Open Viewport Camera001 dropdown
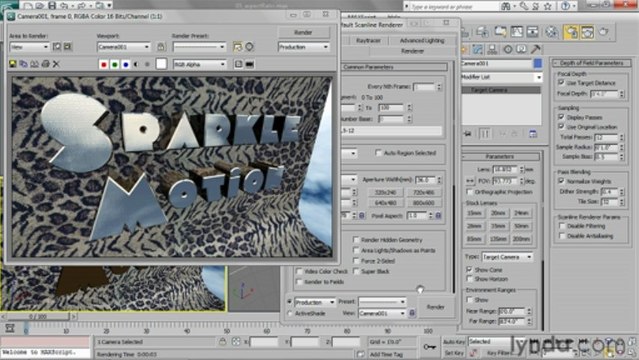Viewport: 639px width, 360px height. (123, 47)
